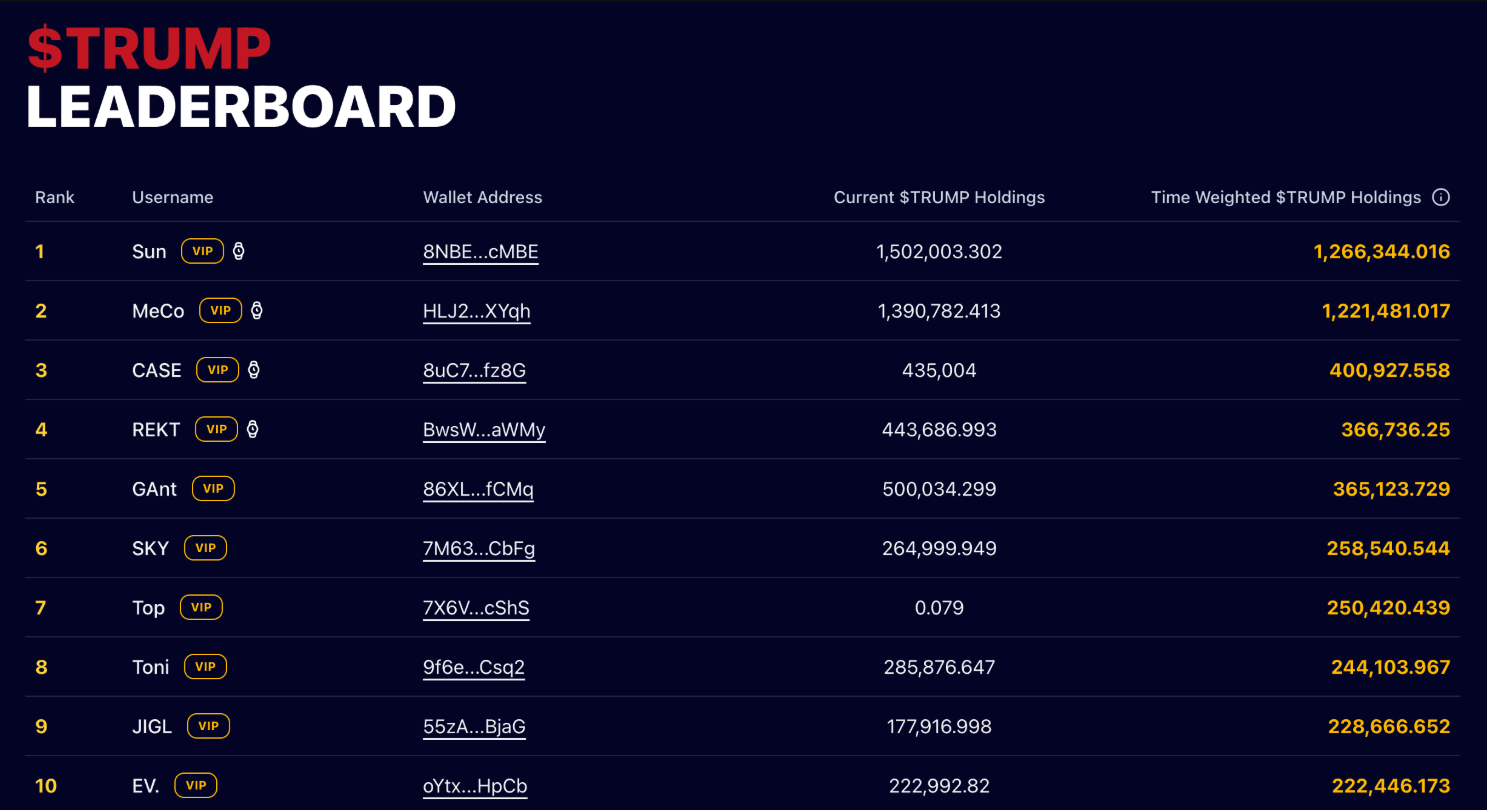Viewport: 1487px width, 810px height.
Task: Open REKT's wallet BwsW...aWMy
Action: tap(484, 428)
